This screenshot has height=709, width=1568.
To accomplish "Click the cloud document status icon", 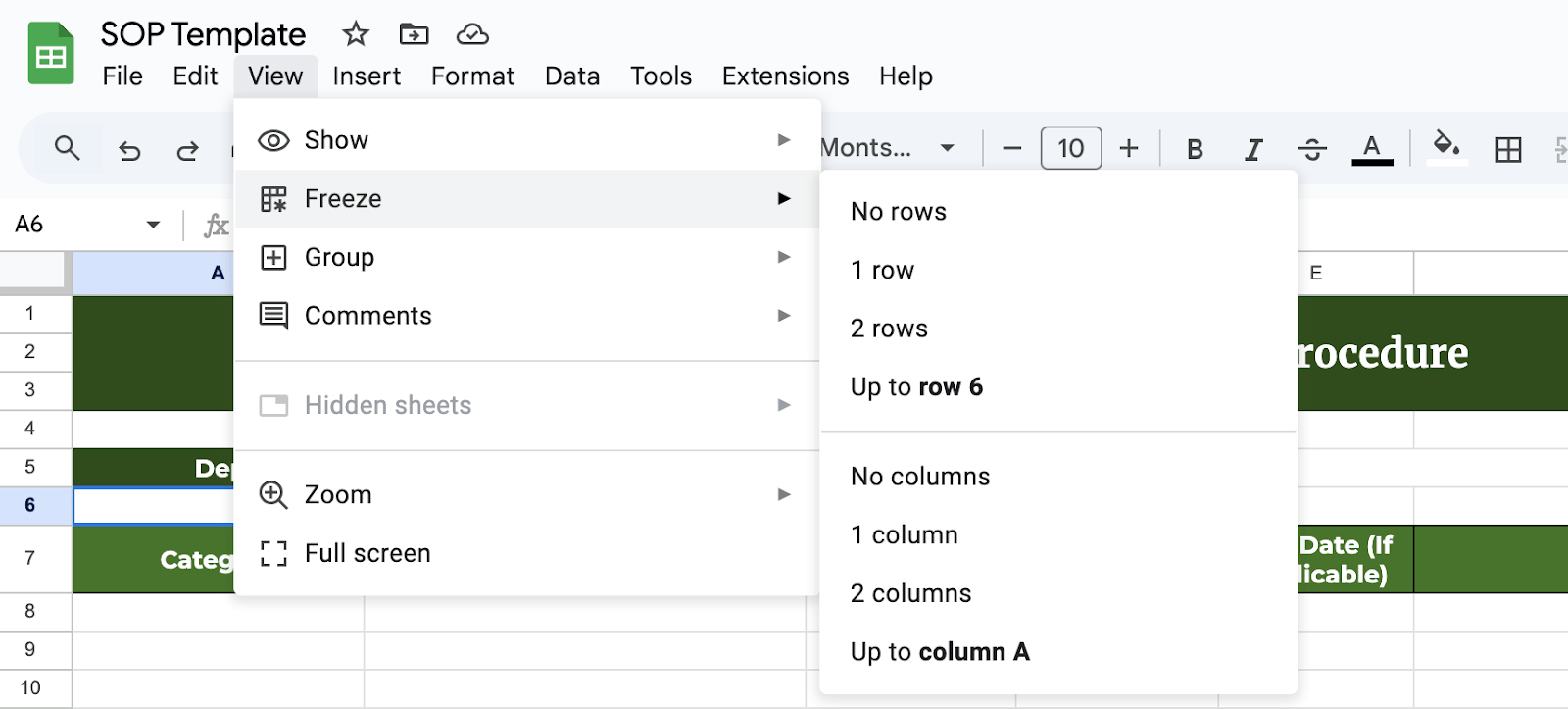I will (x=472, y=34).
